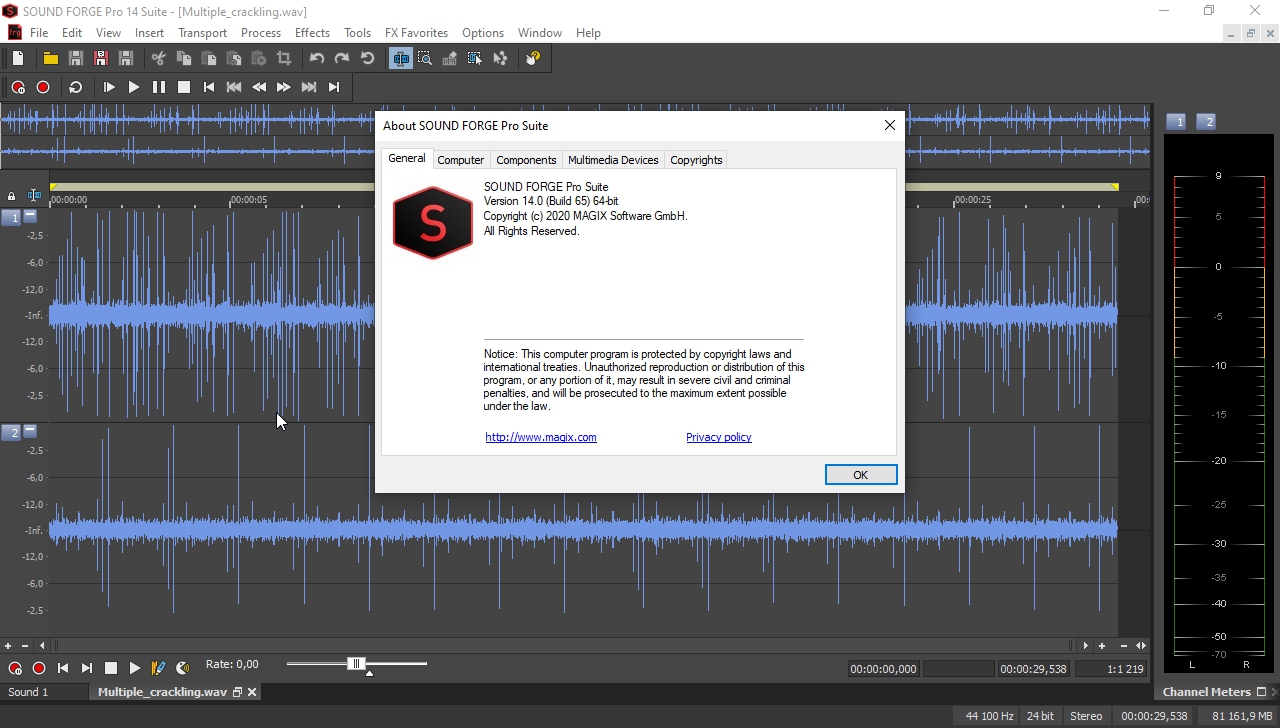The width and height of the screenshot is (1280, 728).
Task: Open the Transport menu
Action: (x=203, y=33)
